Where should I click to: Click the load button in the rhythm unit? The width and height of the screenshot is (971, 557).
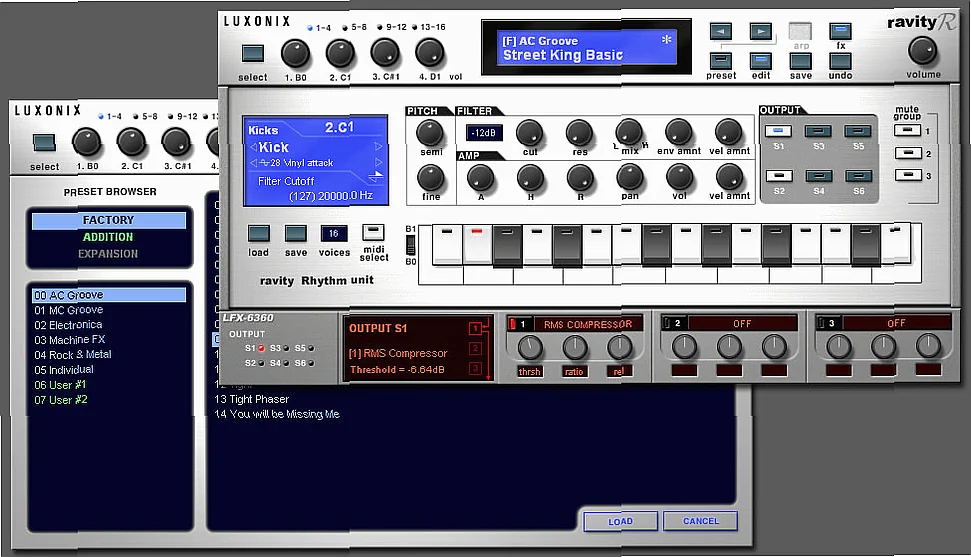click(x=259, y=234)
